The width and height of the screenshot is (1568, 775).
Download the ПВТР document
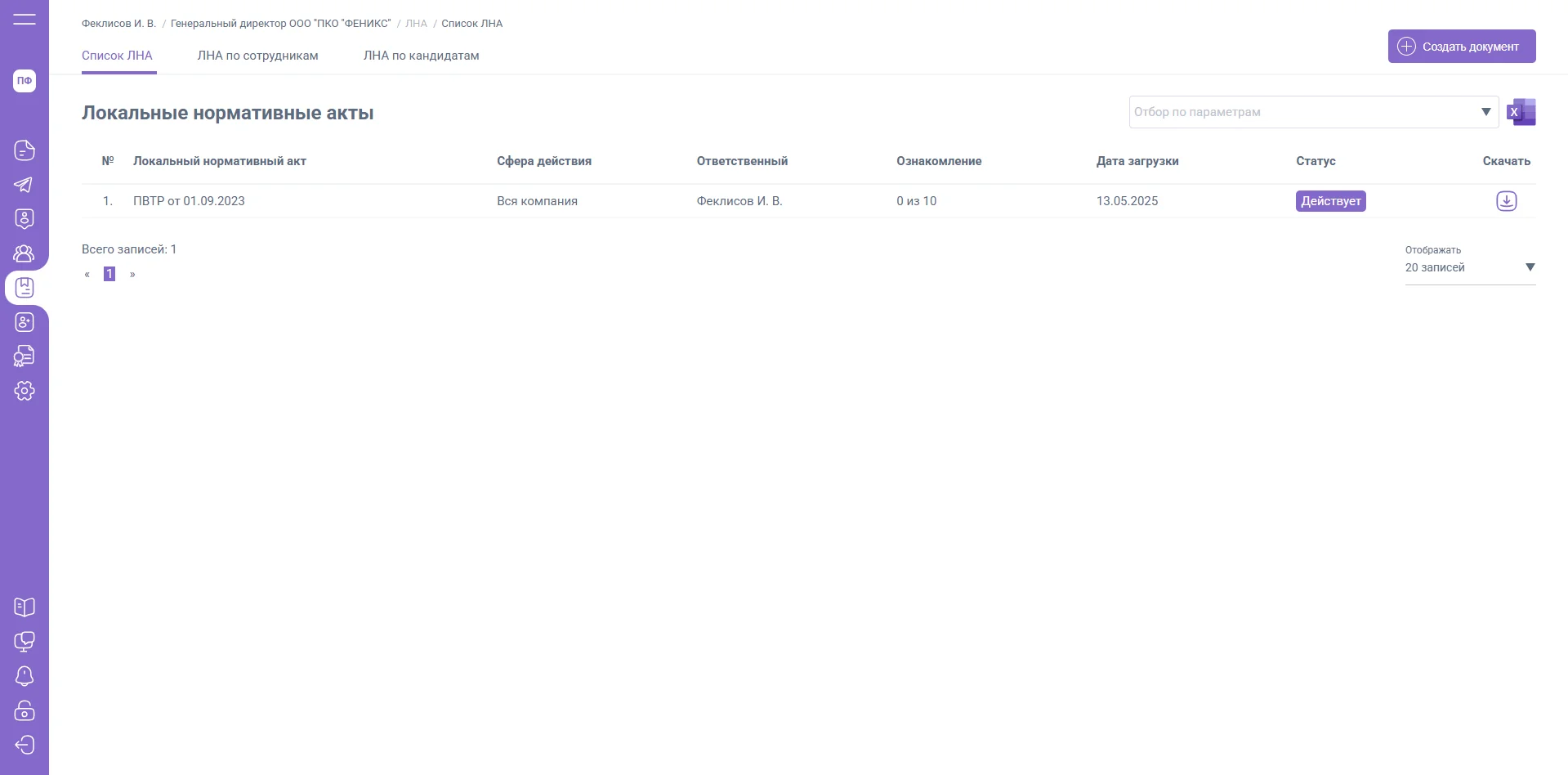click(x=1506, y=201)
